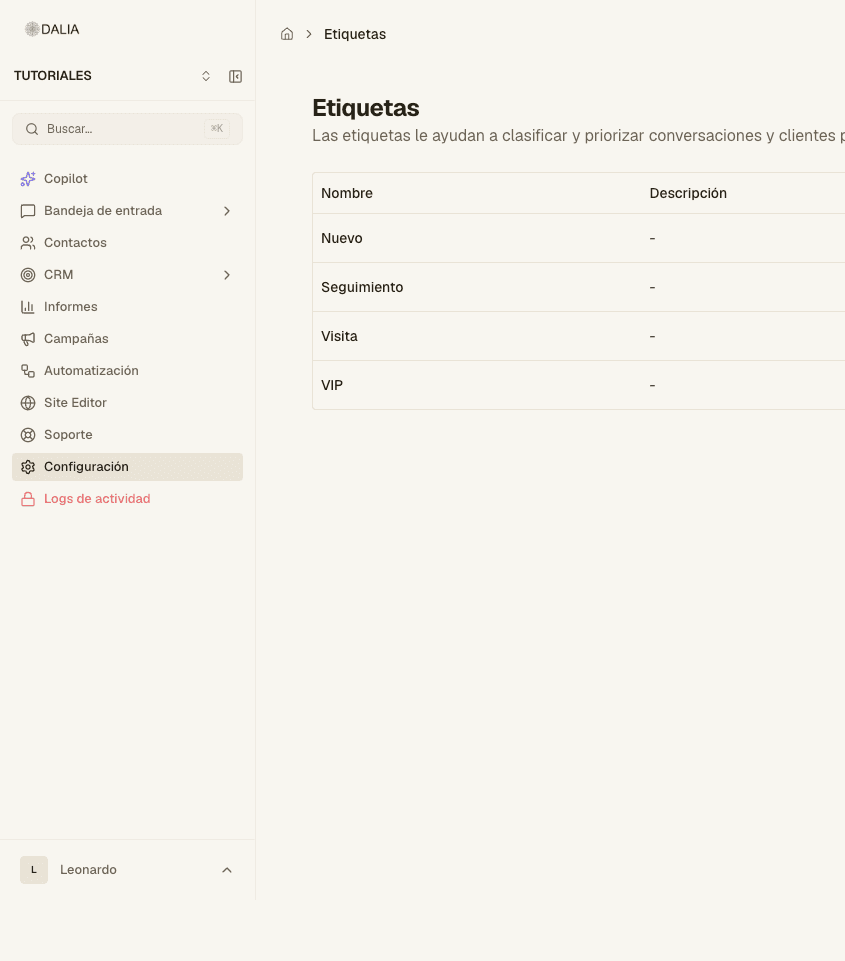Open Copilot from sidebar
This screenshot has width=845, height=961.
[x=127, y=179]
